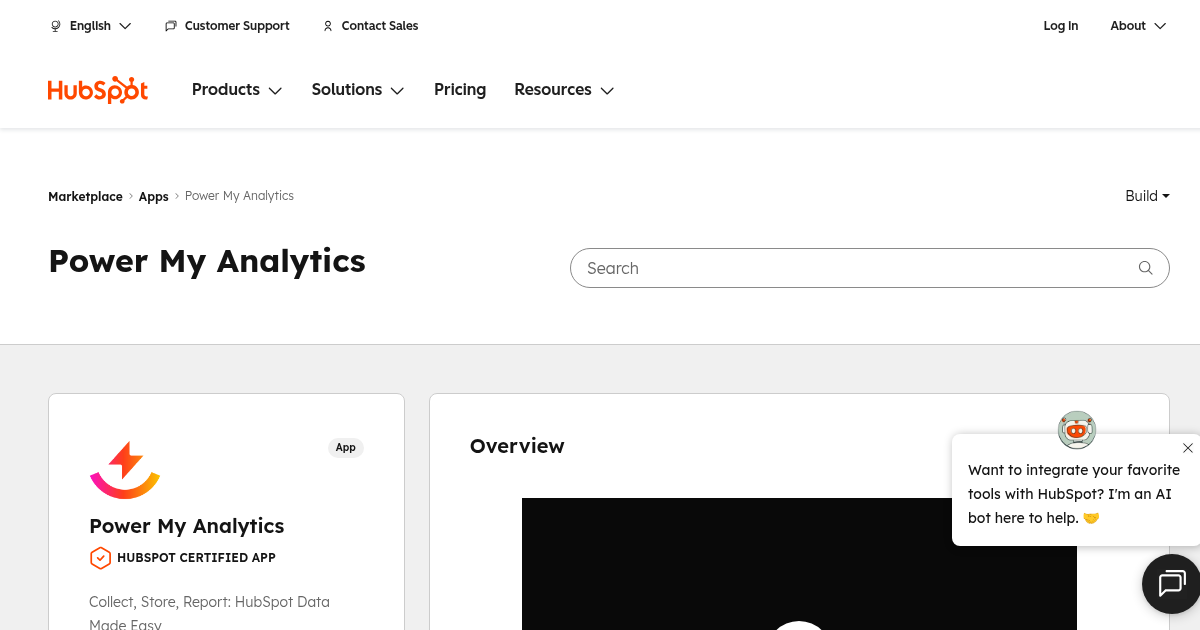This screenshot has height=630, width=1200.
Task: Expand the About dropdown
Action: coord(1138,26)
